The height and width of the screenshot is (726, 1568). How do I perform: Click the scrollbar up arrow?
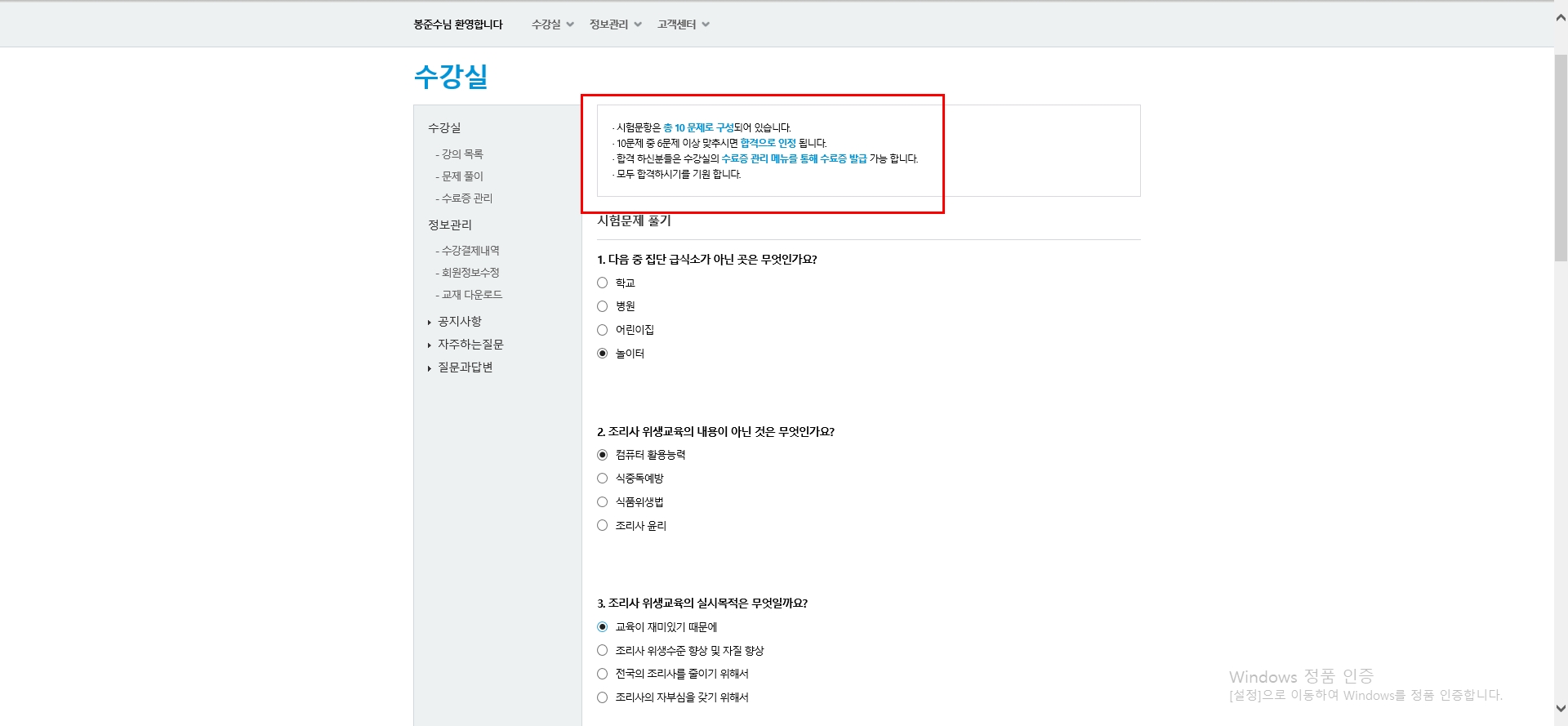pos(1561,17)
